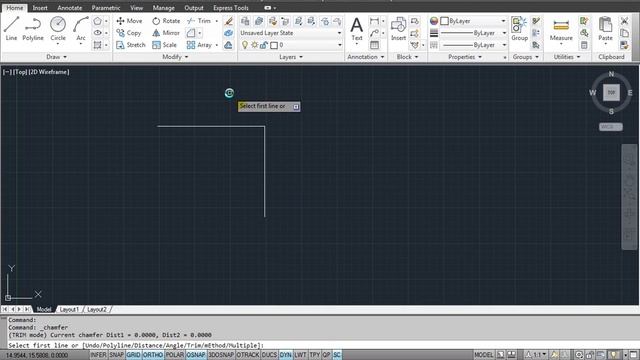Open the View ribbon tab
The width and height of the screenshot is (640, 360).
136,8
